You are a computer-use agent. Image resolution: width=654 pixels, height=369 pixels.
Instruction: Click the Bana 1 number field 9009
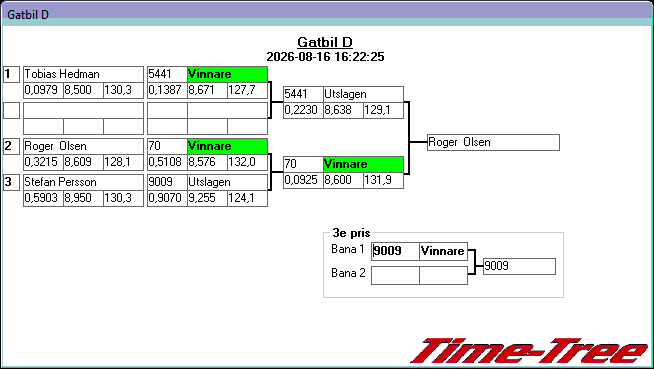pos(395,251)
